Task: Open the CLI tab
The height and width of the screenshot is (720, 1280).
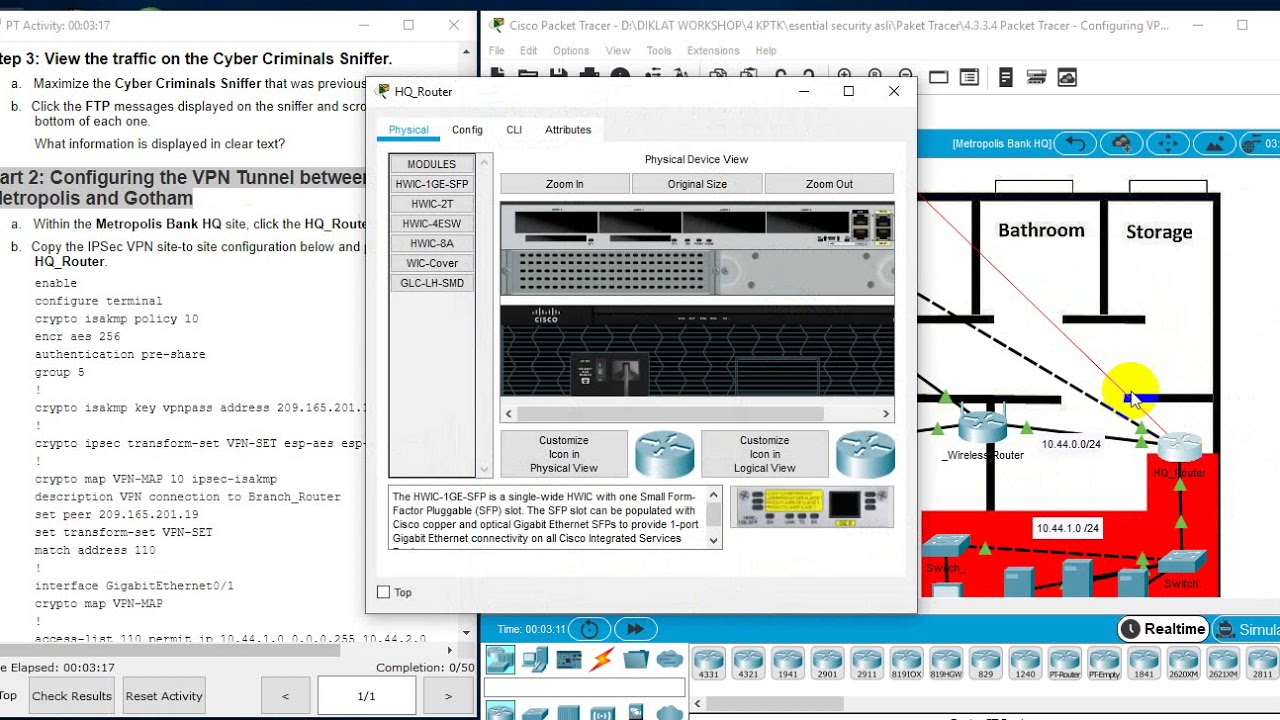Action: [514, 130]
